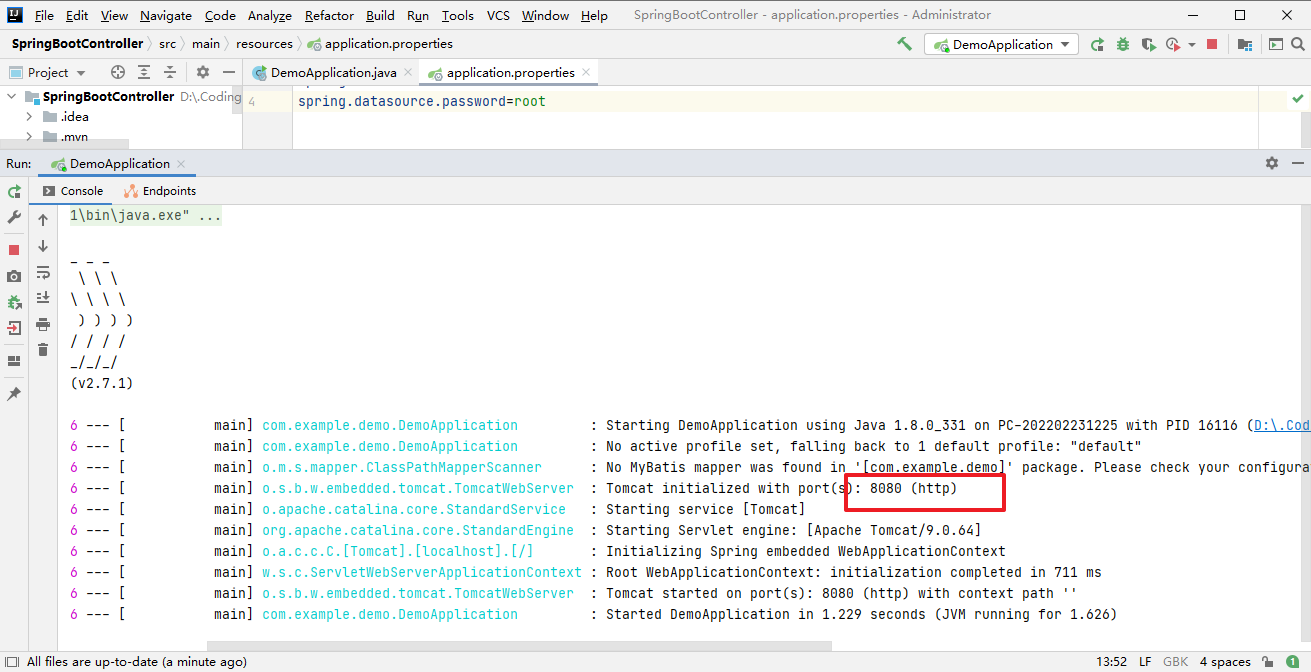Viewport: 1311px width, 672px height.
Task: Print the console output
Action: [43, 324]
